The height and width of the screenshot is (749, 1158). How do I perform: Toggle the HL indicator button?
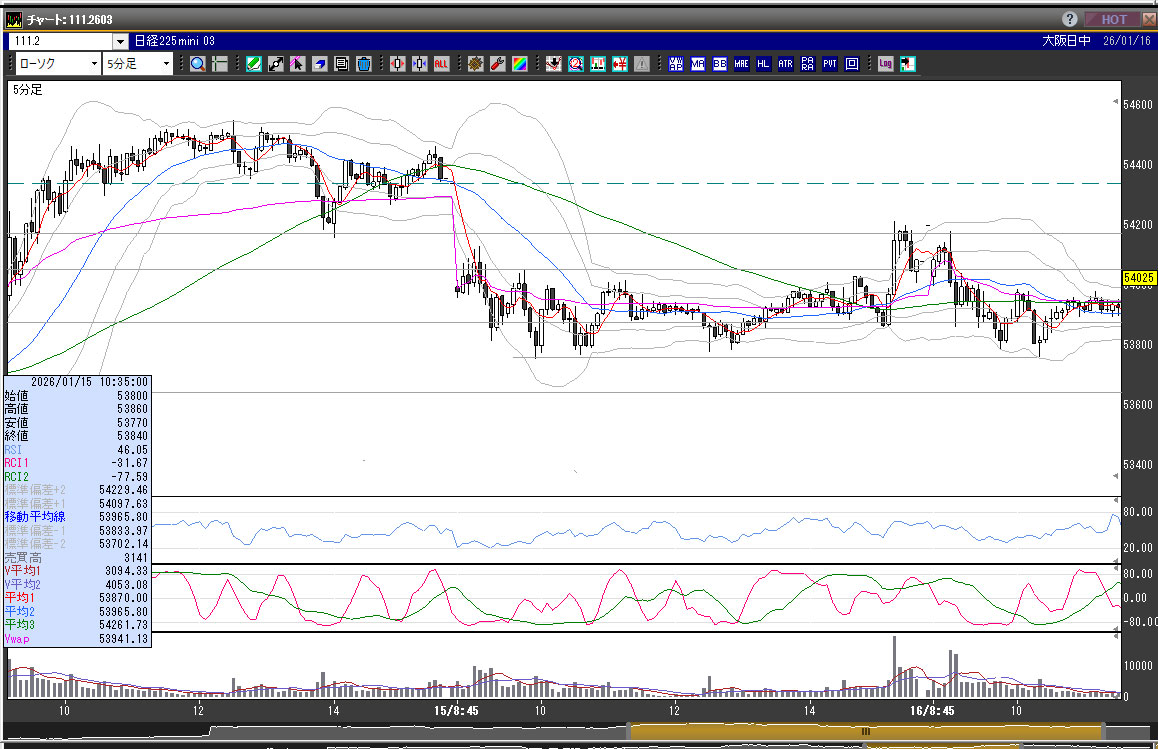(763, 64)
